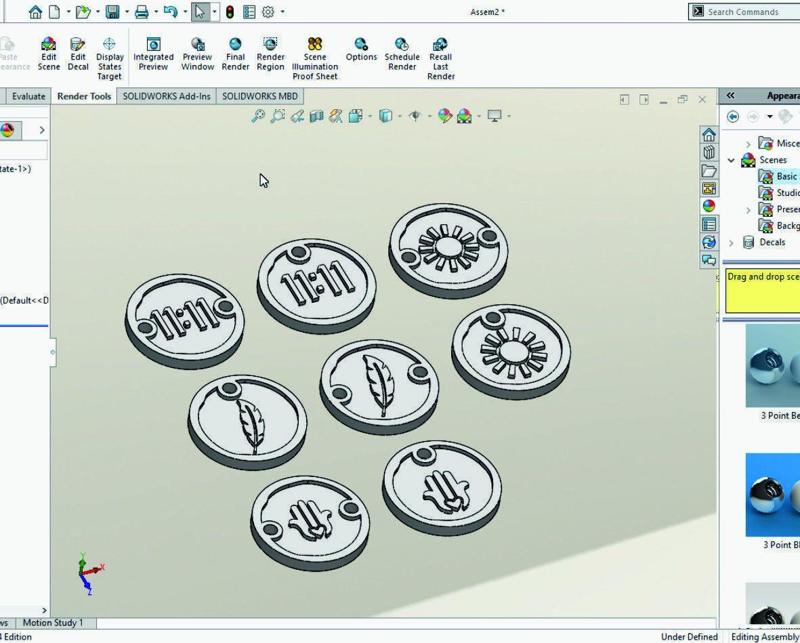Open DisplayManager appearance ball tab
800x643 pixels.
pos(7,130)
